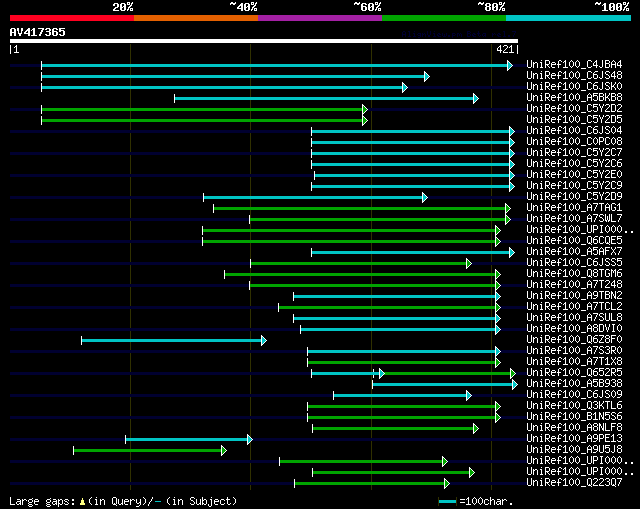The height and width of the screenshot is (509, 640).
Task: Select the UniRef100_A9U5J8 label
Action: pos(574,450)
